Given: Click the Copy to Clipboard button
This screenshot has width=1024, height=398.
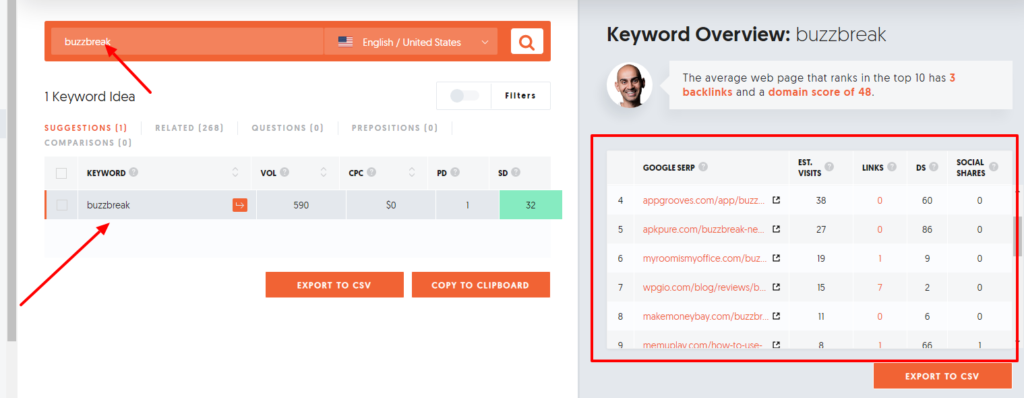Looking at the screenshot, I should click(481, 285).
